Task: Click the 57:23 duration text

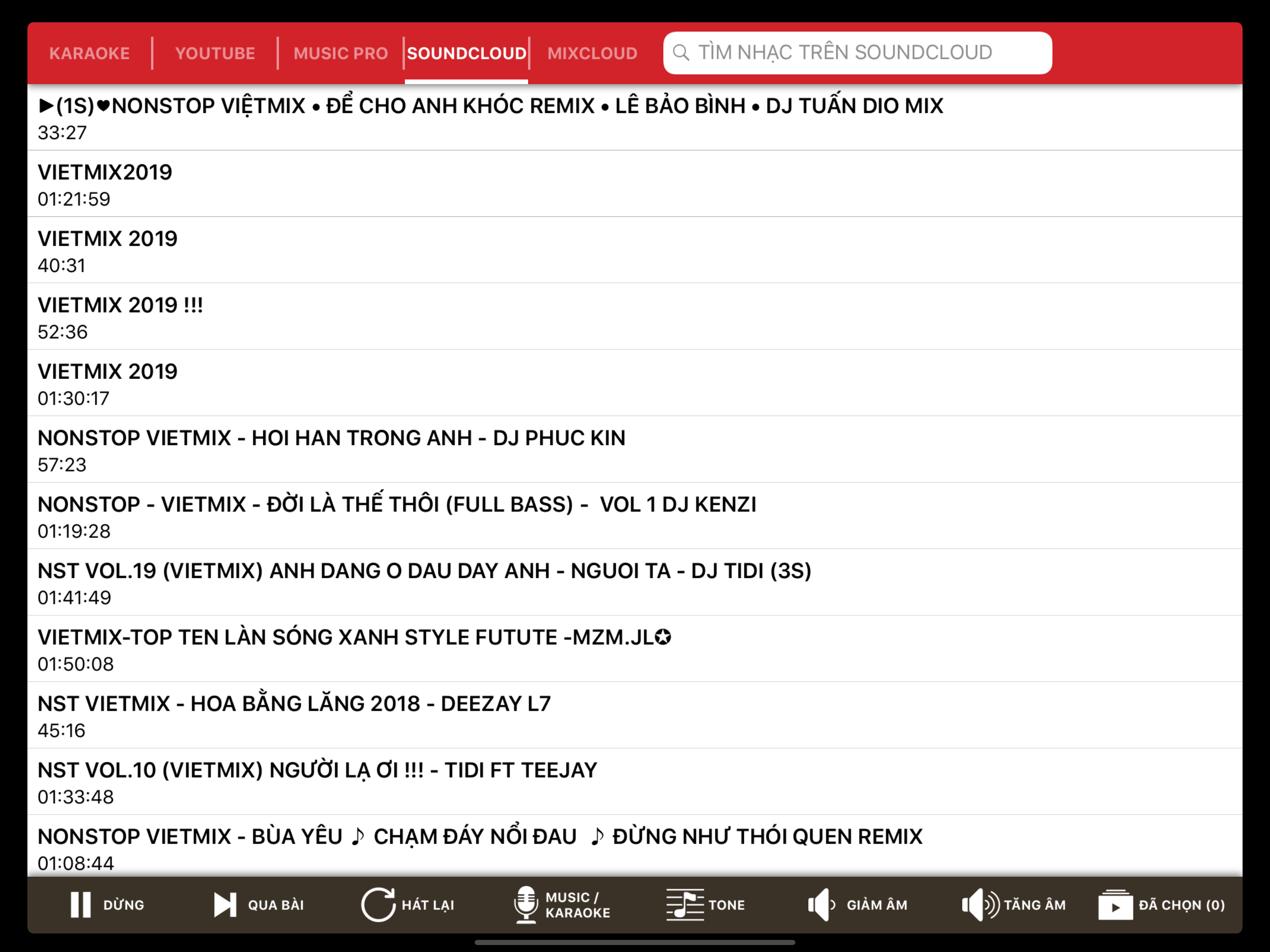Action: 62,465
